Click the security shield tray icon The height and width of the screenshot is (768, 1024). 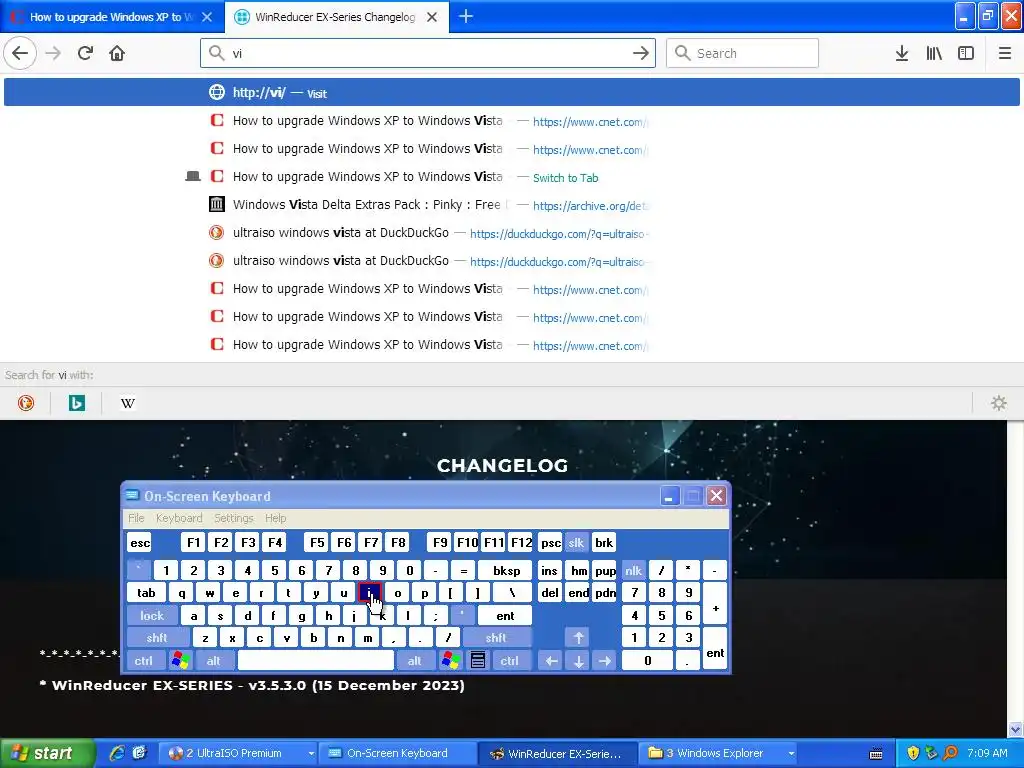913,753
